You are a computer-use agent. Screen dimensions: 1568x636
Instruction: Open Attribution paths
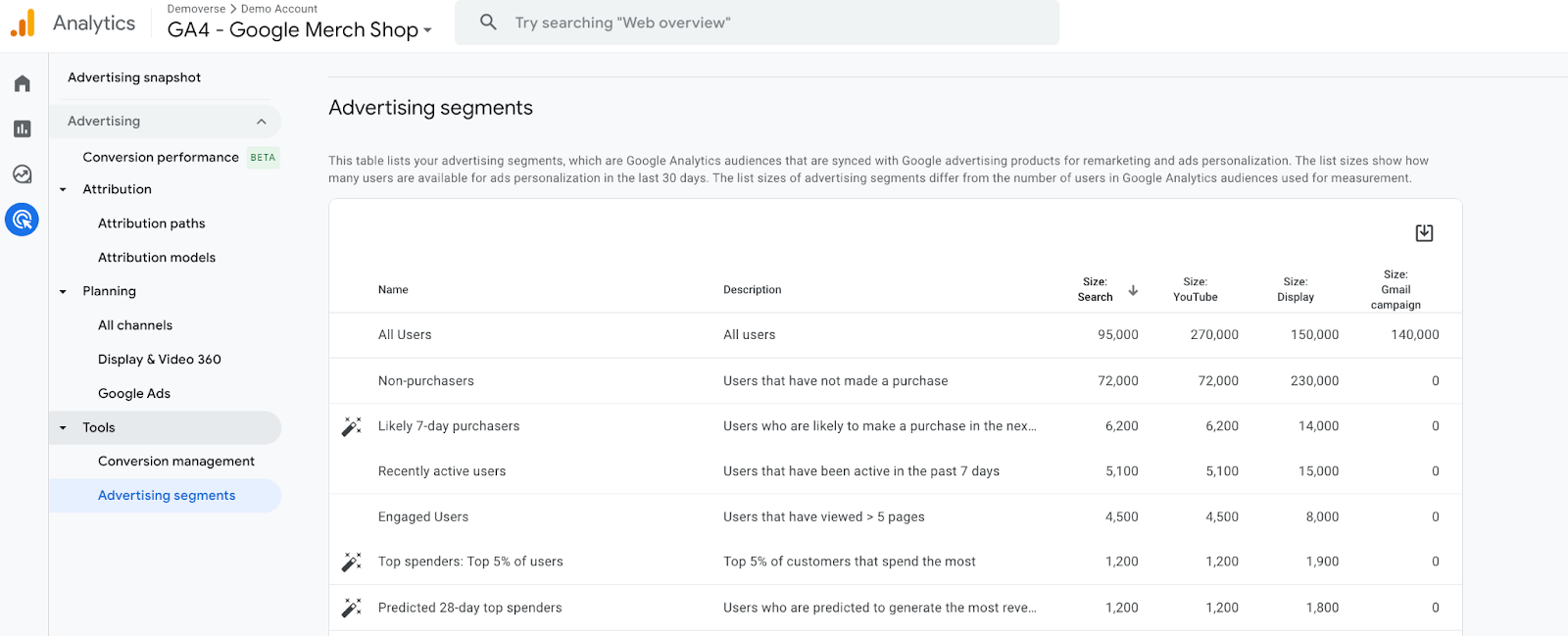(152, 223)
